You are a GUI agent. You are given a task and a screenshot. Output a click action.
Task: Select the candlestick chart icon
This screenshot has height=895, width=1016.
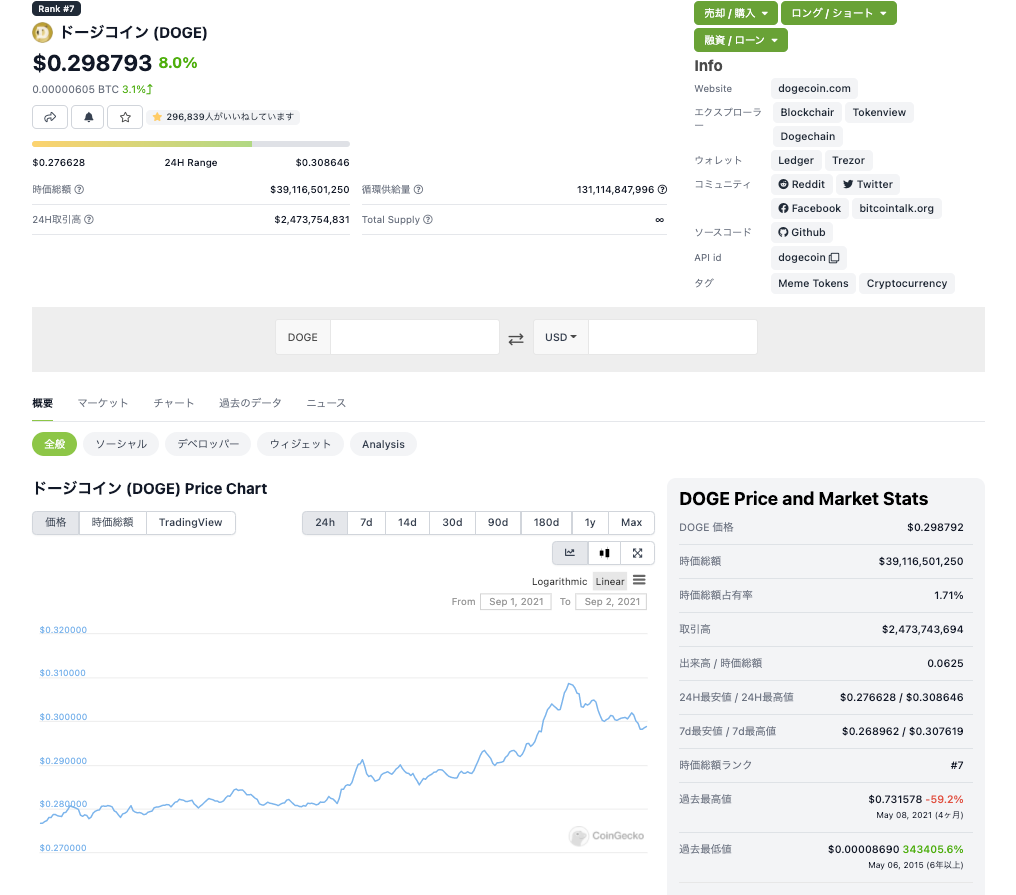pyautogui.click(x=604, y=552)
